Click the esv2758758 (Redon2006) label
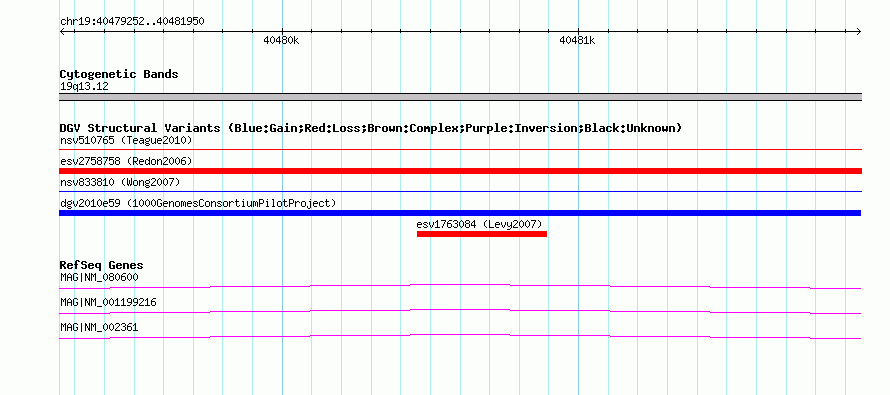This screenshot has width=890, height=395. point(126,161)
